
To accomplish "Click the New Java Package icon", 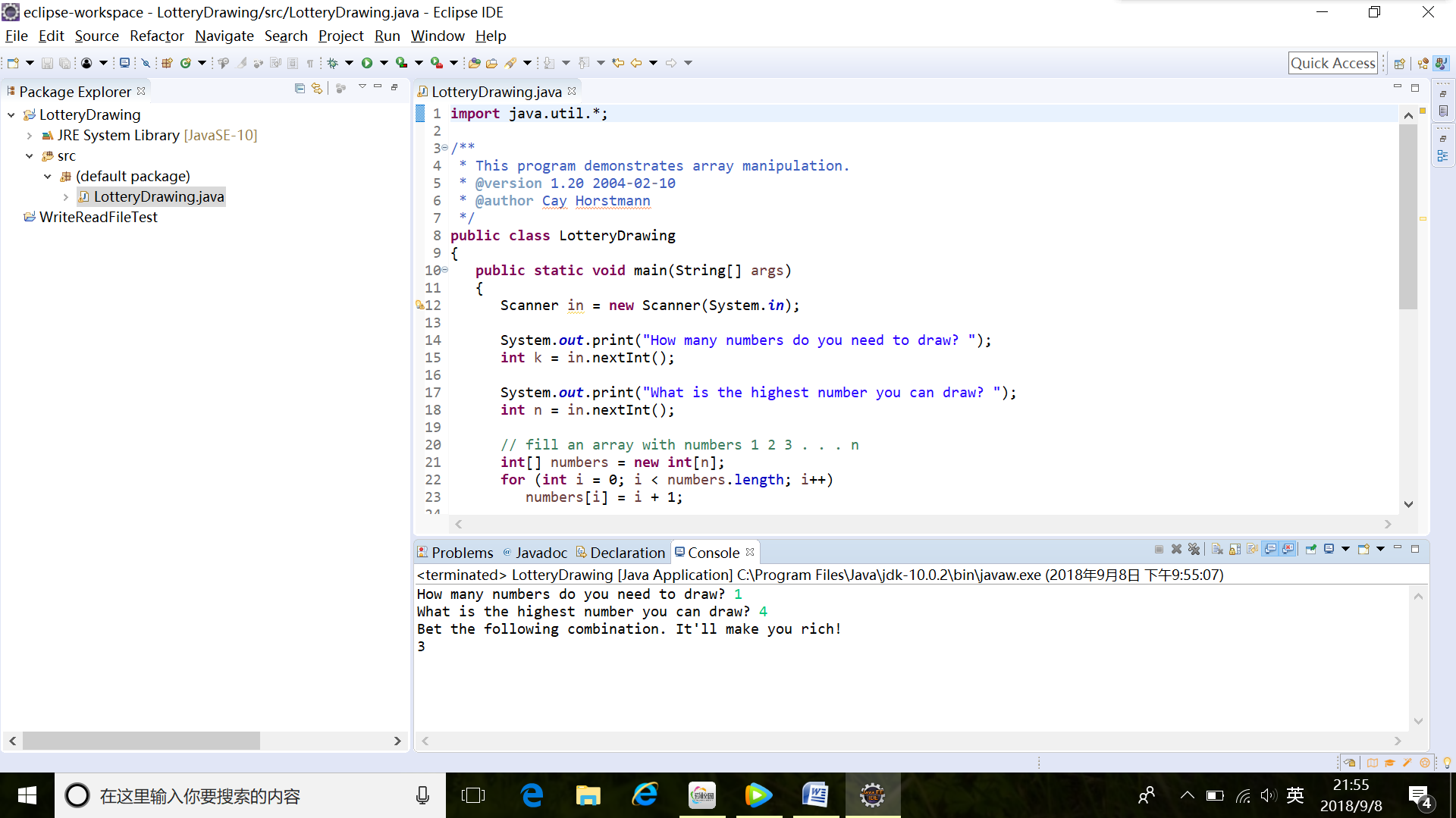I will tap(167, 63).
